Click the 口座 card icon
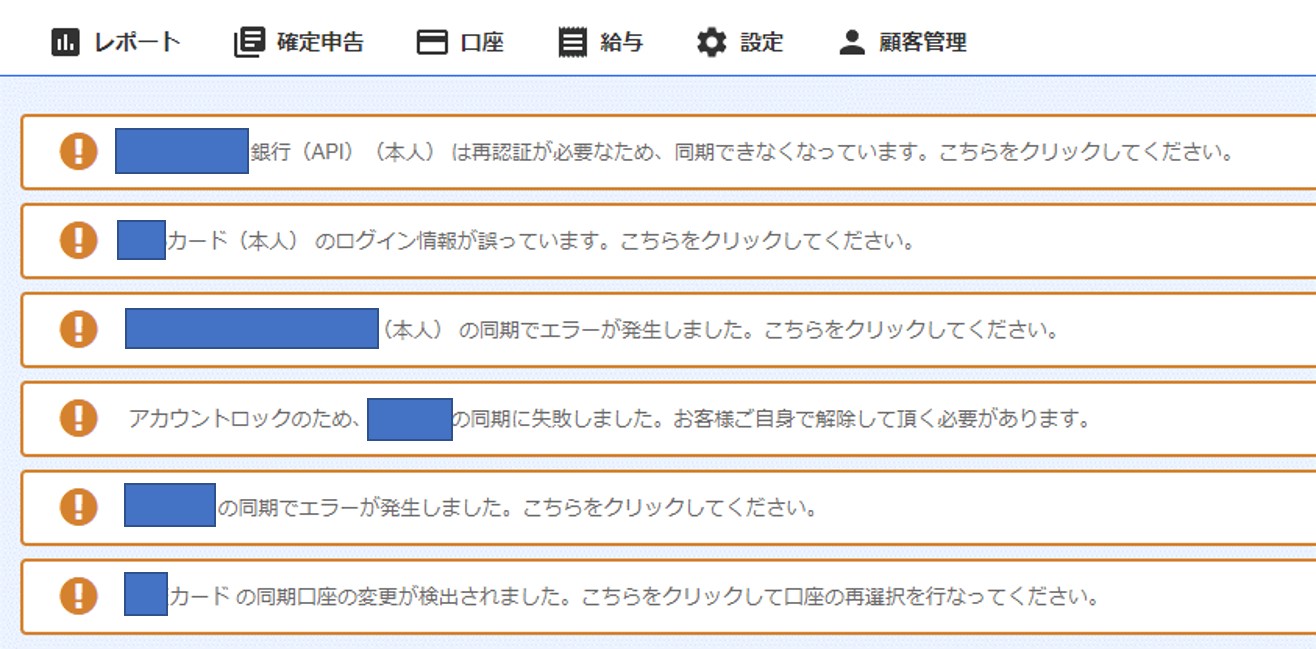The image size is (1316, 649). tap(432, 43)
